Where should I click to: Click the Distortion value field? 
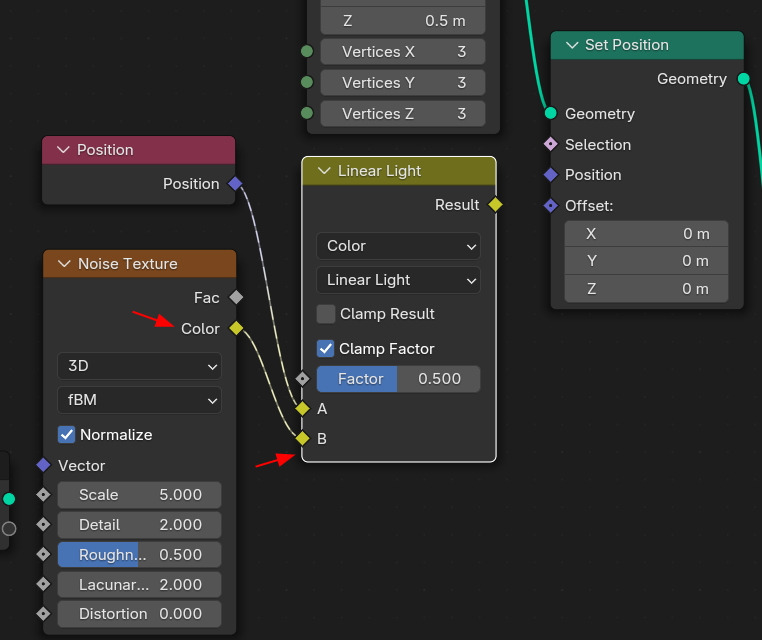(139, 614)
